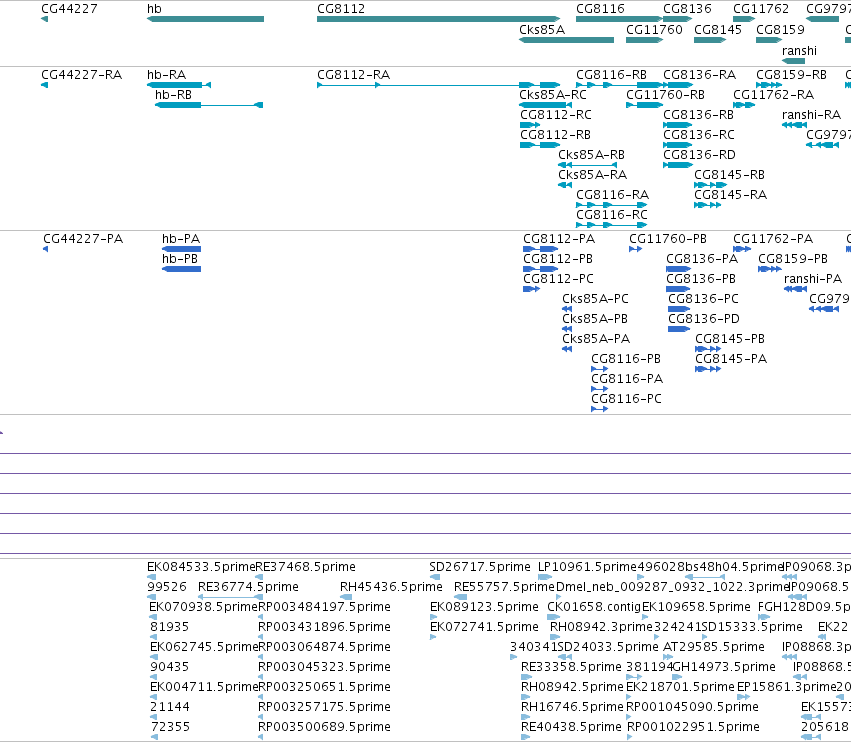Open the ranshi gene label
Screen dimensions: 851x742
tap(799, 51)
